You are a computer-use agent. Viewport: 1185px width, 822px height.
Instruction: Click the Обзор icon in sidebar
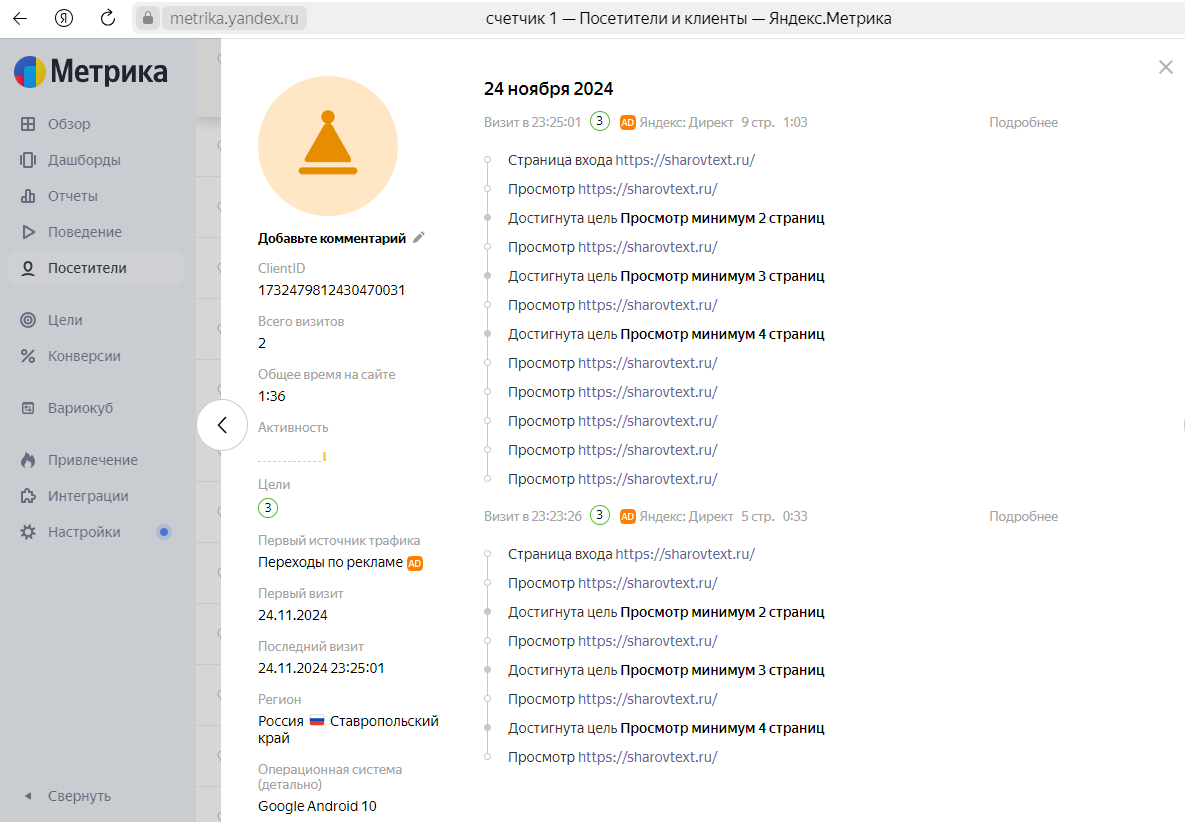(x=28, y=124)
